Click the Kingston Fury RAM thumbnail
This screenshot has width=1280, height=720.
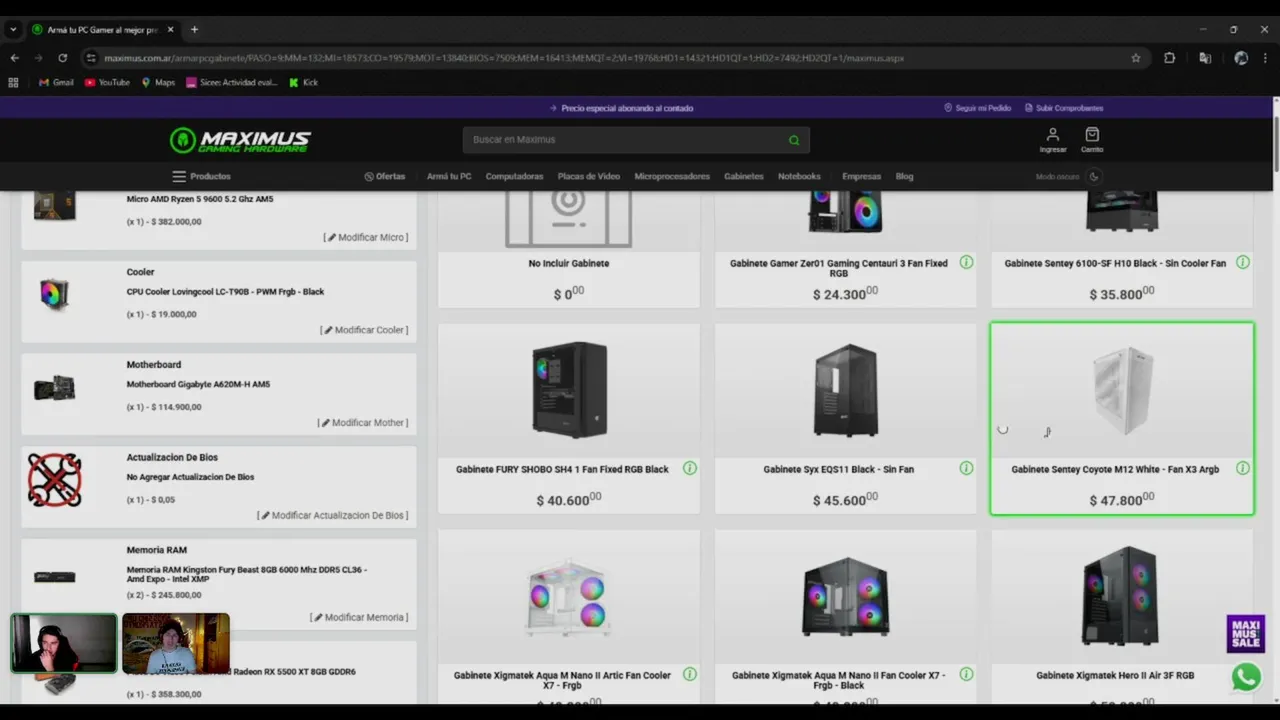55,577
